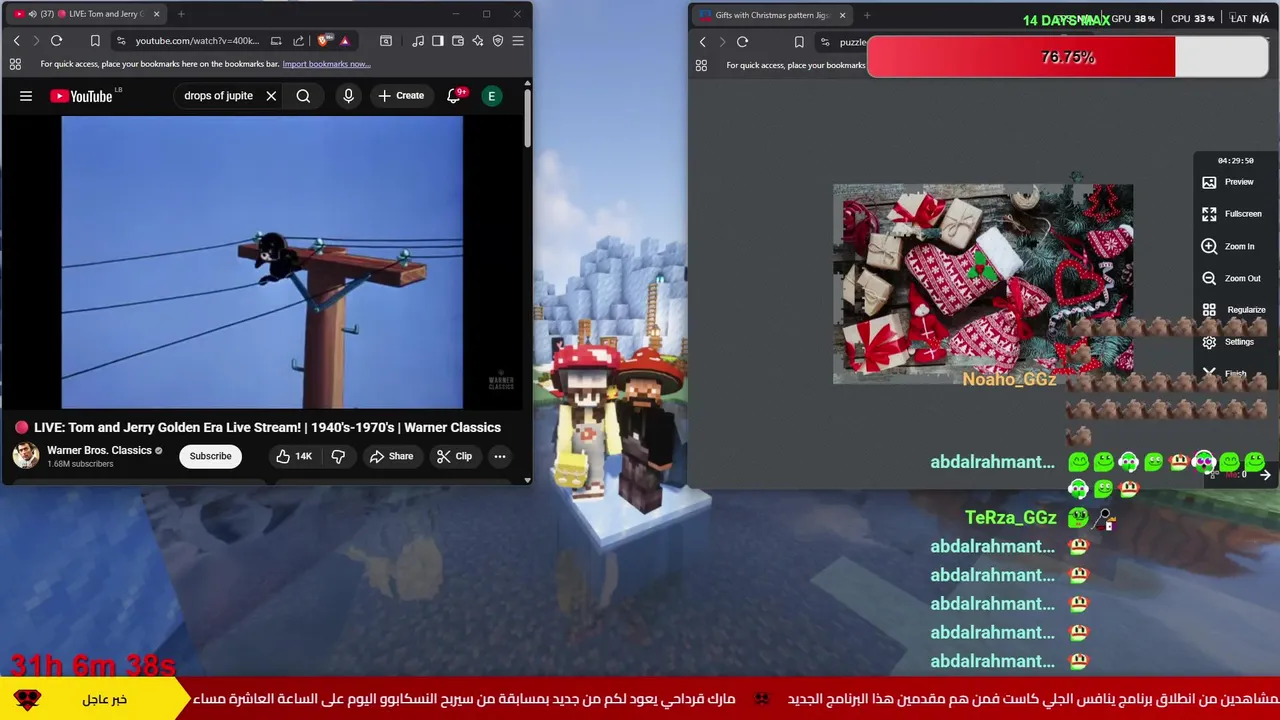The width and height of the screenshot is (1280, 720).
Task: Open the YouTube Create menu
Action: click(x=401, y=96)
